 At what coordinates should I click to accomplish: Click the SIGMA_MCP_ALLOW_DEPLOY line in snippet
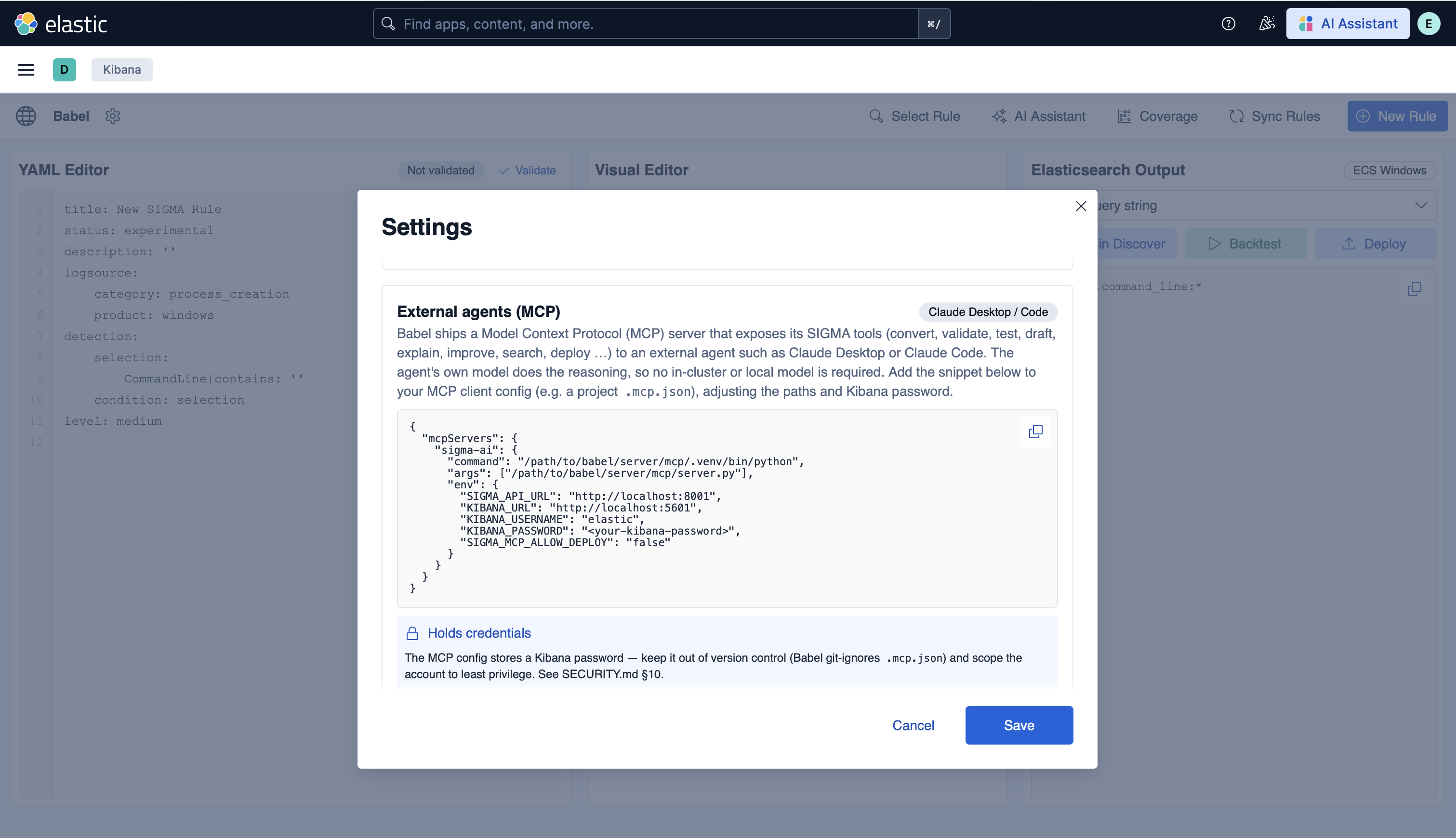click(x=565, y=543)
